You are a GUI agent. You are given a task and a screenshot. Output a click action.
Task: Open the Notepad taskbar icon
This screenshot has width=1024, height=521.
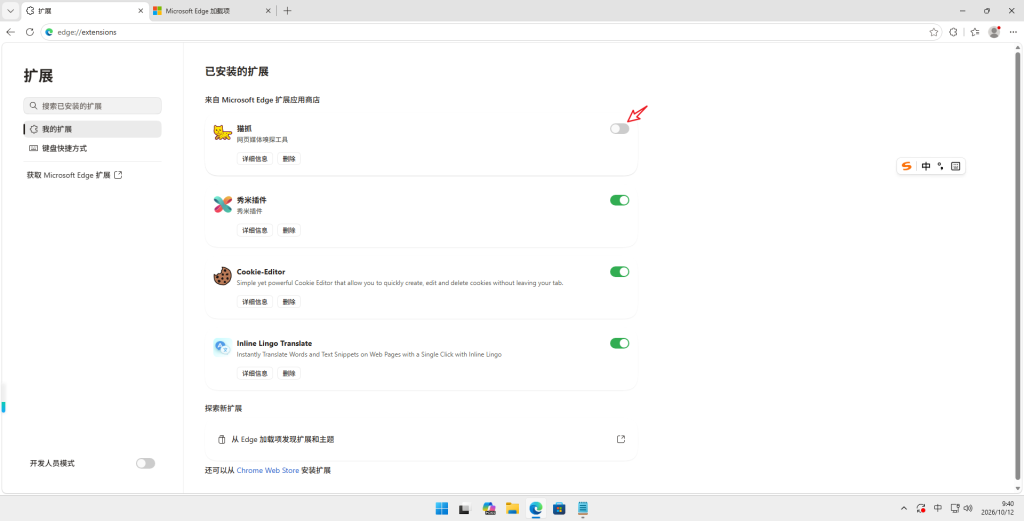click(x=583, y=508)
